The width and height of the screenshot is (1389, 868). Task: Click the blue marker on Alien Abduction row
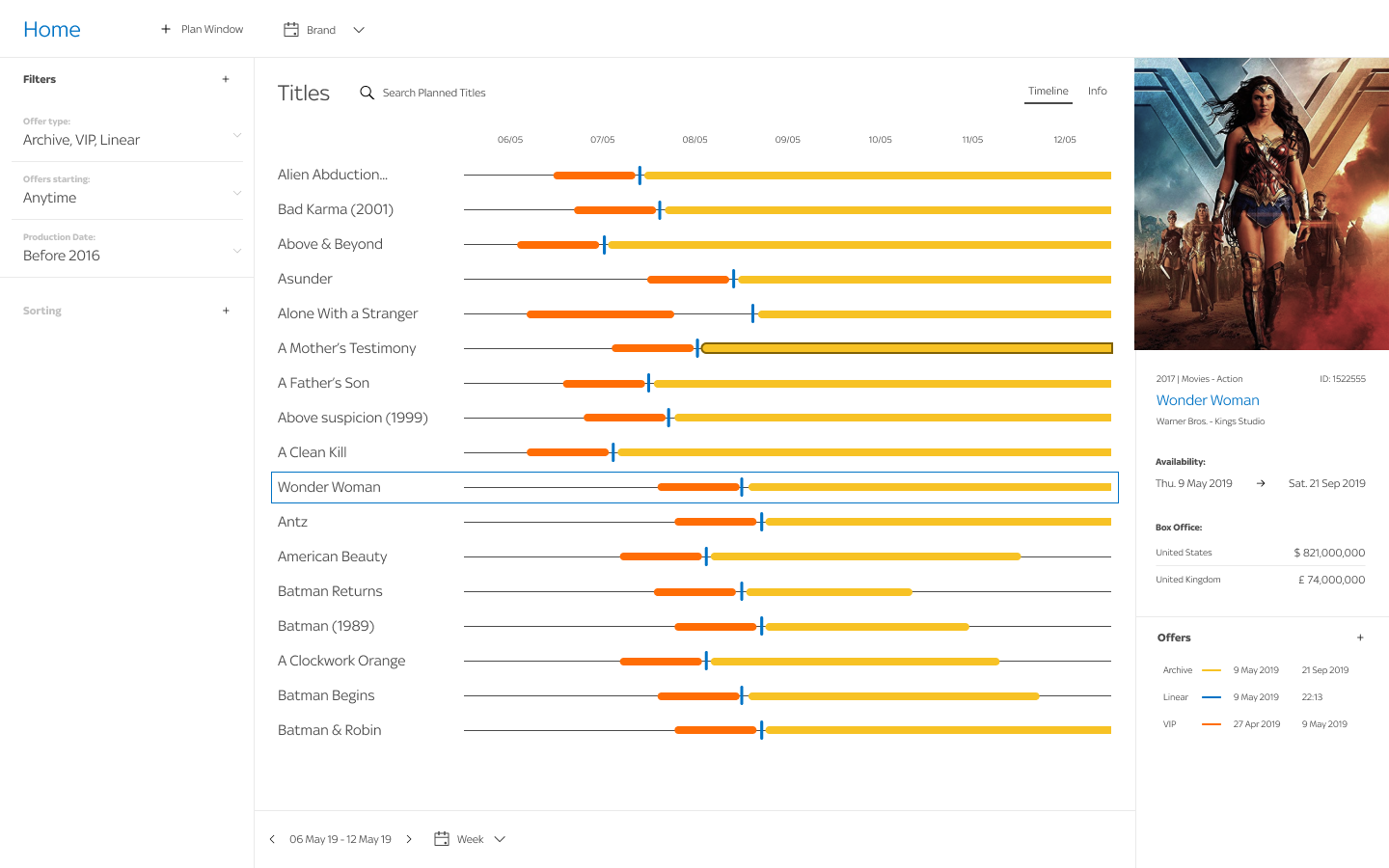(x=640, y=175)
